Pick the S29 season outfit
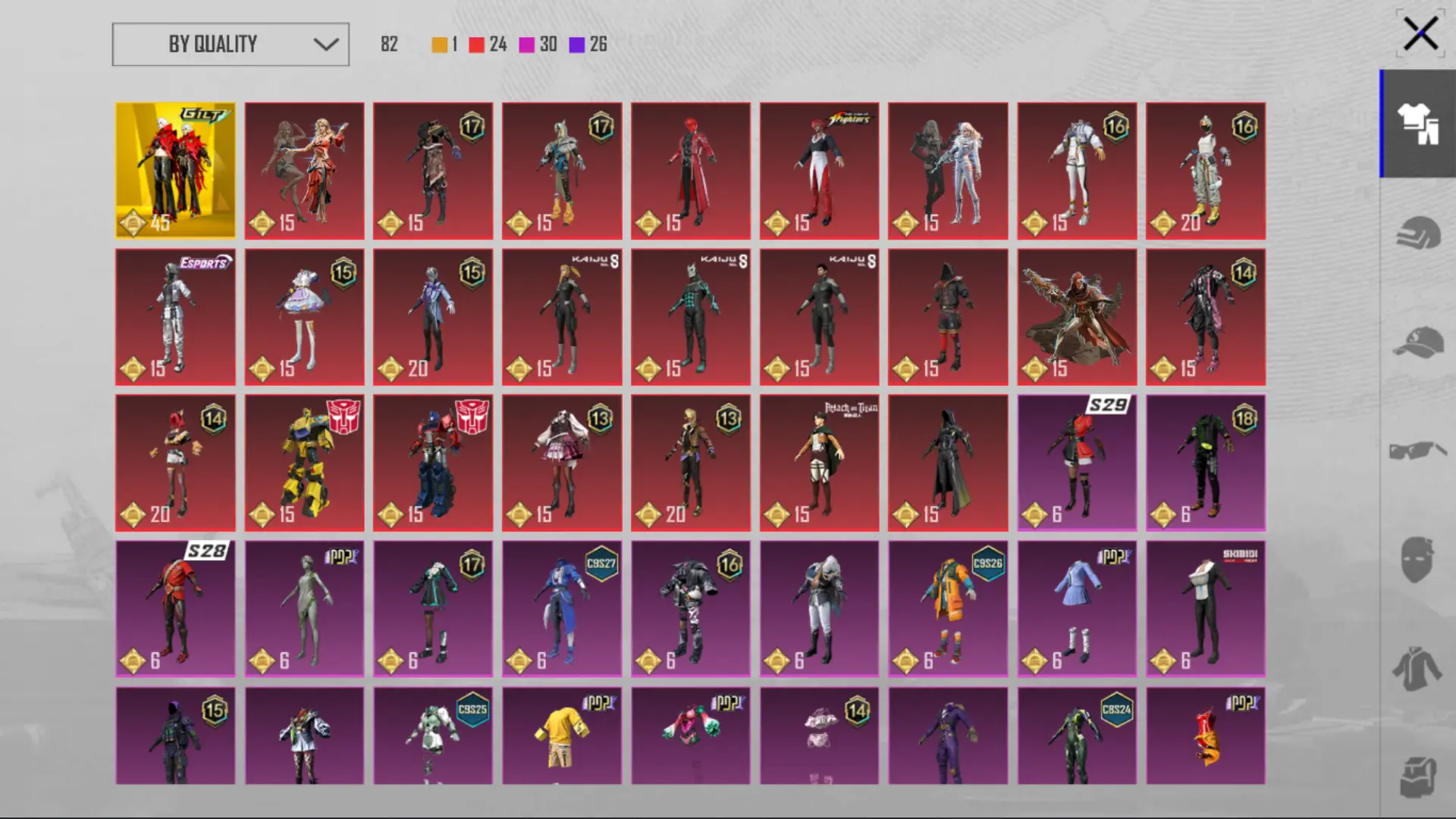The image size is (1456, 819). [x=1077, y=463]
